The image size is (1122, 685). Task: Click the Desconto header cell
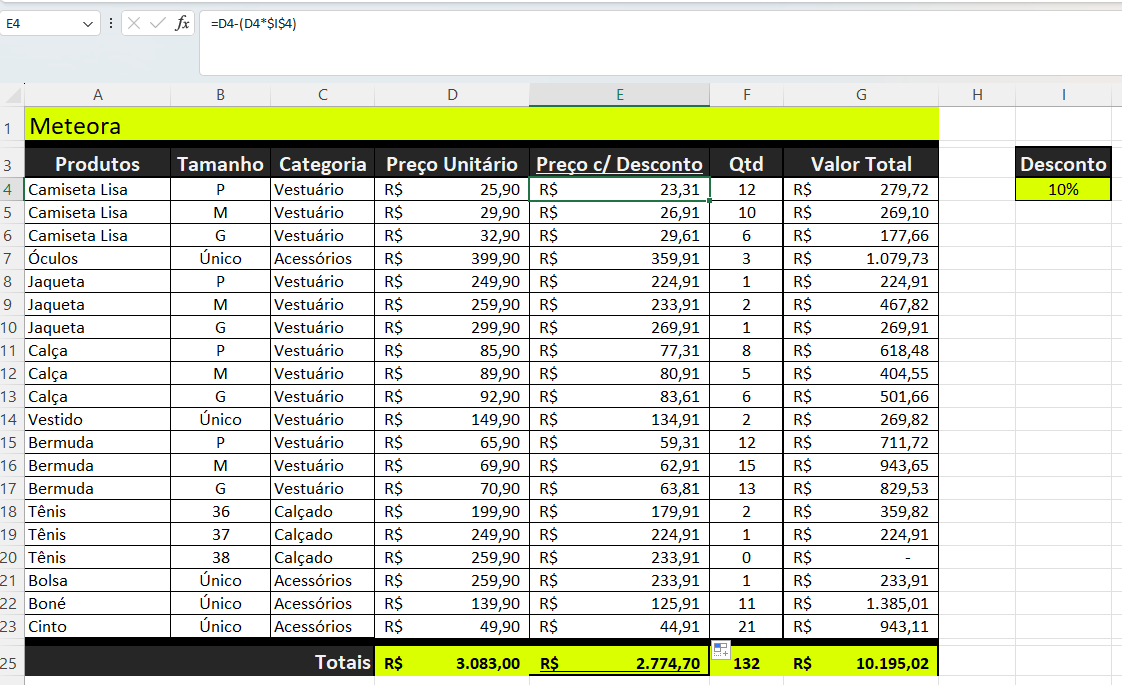1063,164
